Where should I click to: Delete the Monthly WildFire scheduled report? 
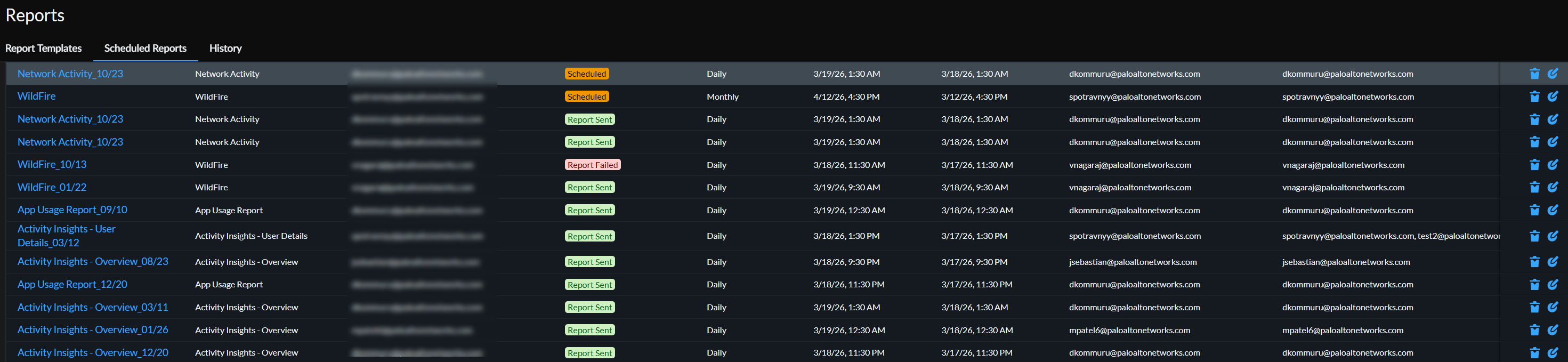click(x=1534, y=96)
